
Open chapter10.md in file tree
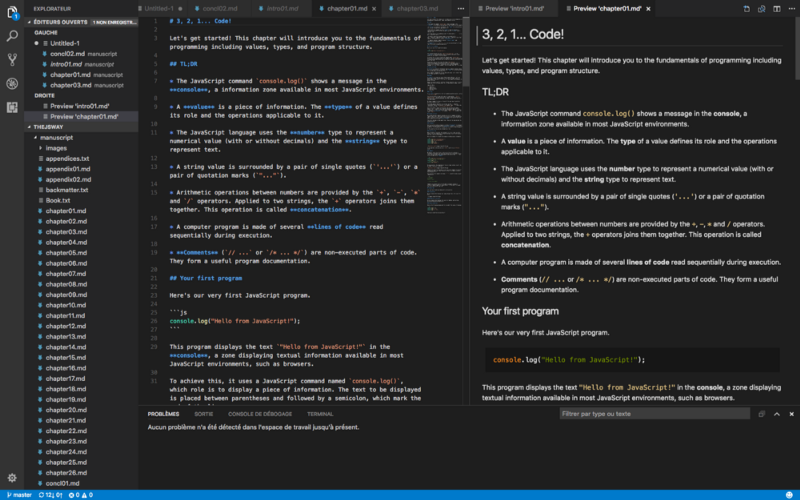point(81,305)
